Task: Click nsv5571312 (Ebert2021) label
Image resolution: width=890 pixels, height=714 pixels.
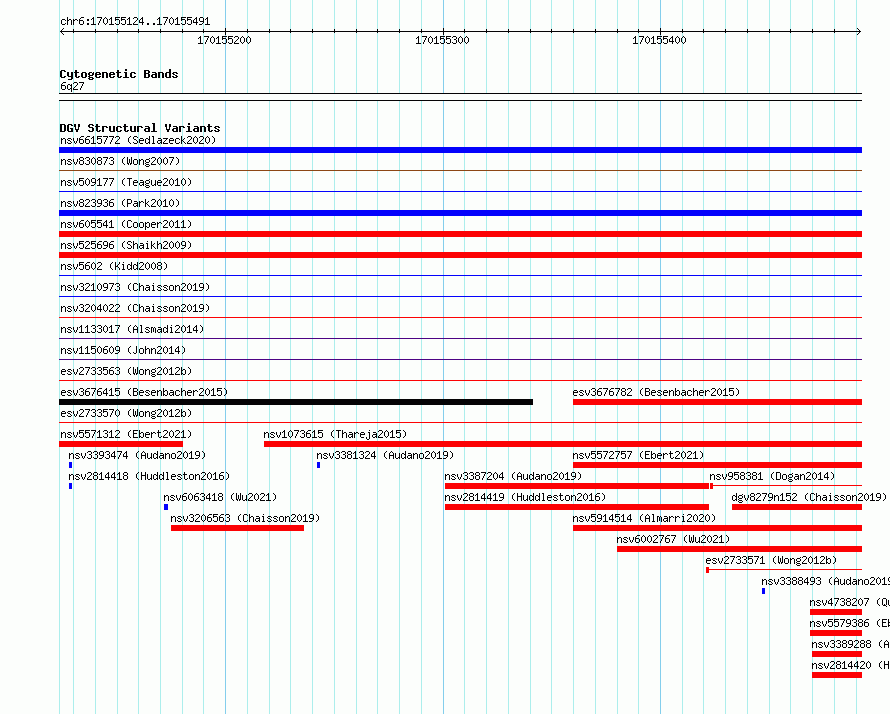Action: [126, 434]
